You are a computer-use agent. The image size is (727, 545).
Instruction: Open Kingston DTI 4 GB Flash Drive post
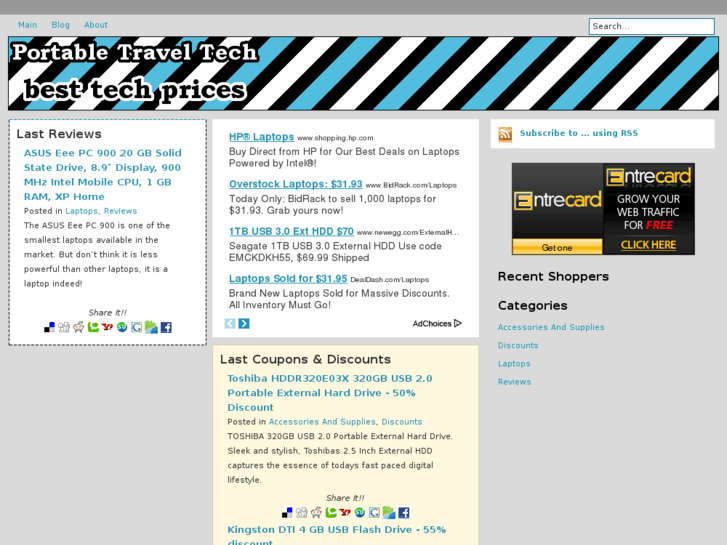click(x=337, y=535)
